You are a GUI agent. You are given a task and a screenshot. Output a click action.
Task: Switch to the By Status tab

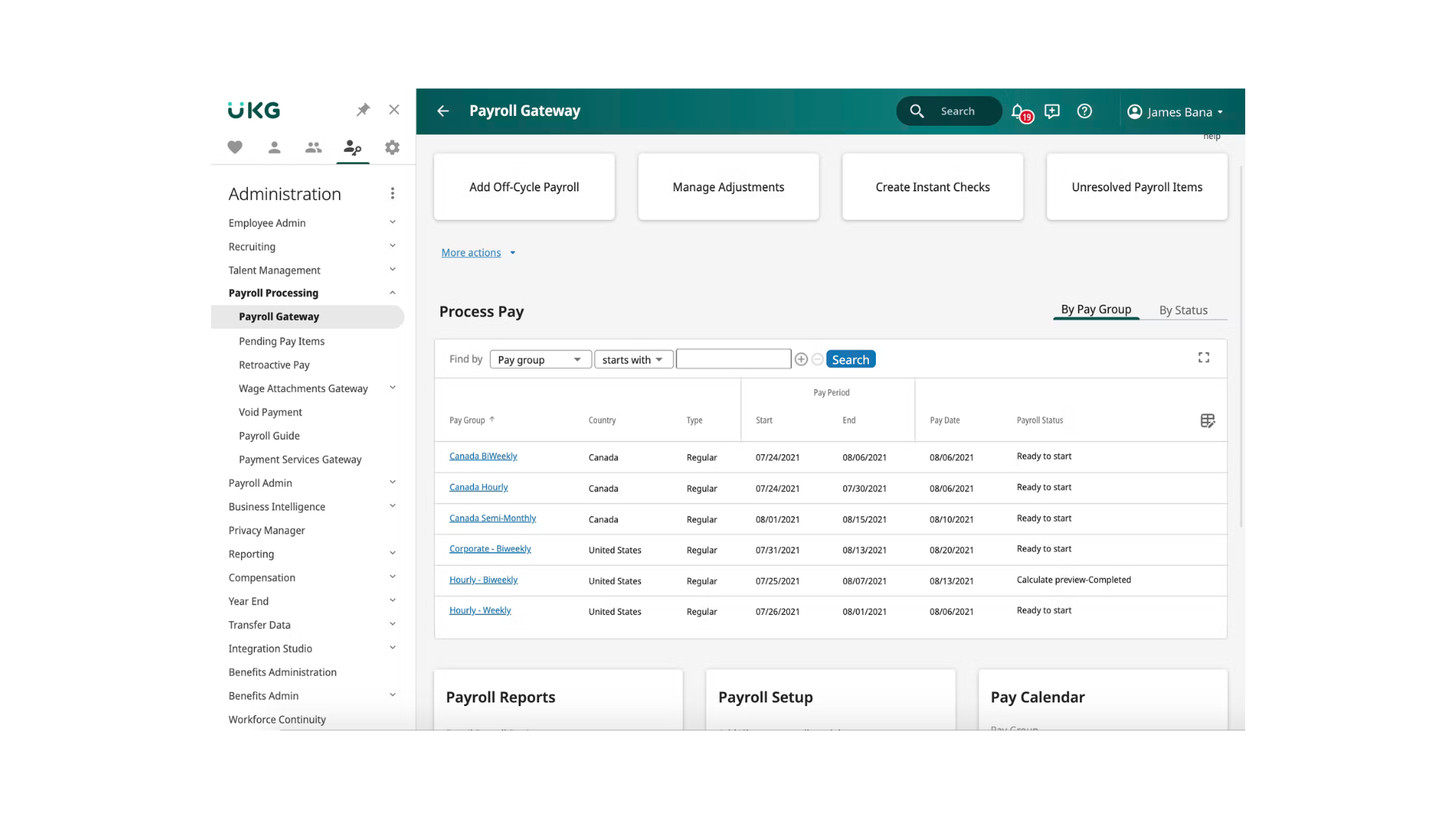(x=1183, y=310)
